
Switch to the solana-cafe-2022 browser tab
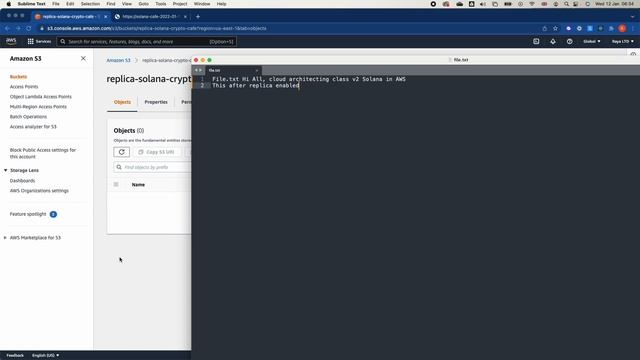point(150,16)
